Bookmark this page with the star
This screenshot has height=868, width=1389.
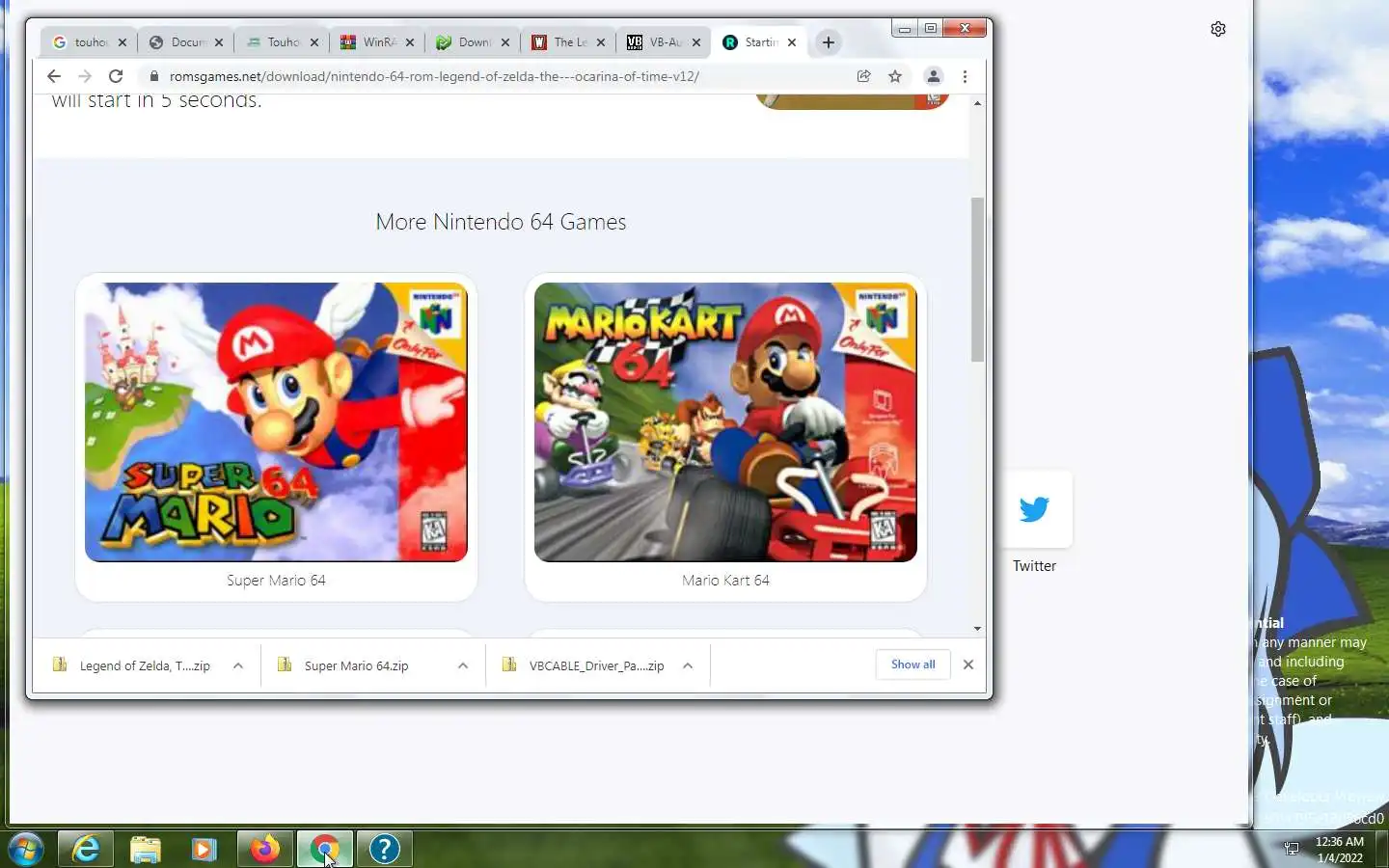tap(895, 76)
